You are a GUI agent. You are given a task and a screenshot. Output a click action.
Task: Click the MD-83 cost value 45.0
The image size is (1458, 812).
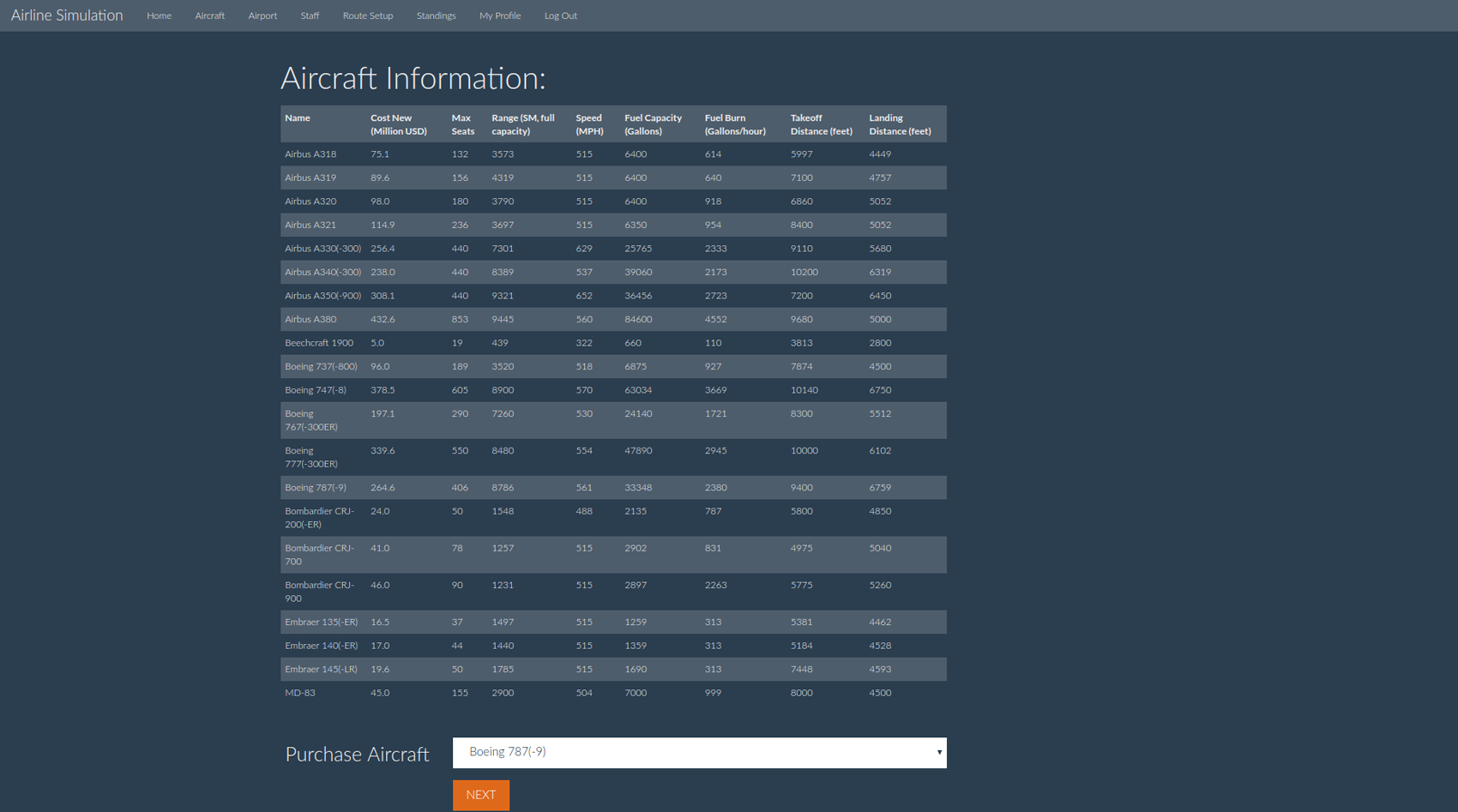point(380,693)
